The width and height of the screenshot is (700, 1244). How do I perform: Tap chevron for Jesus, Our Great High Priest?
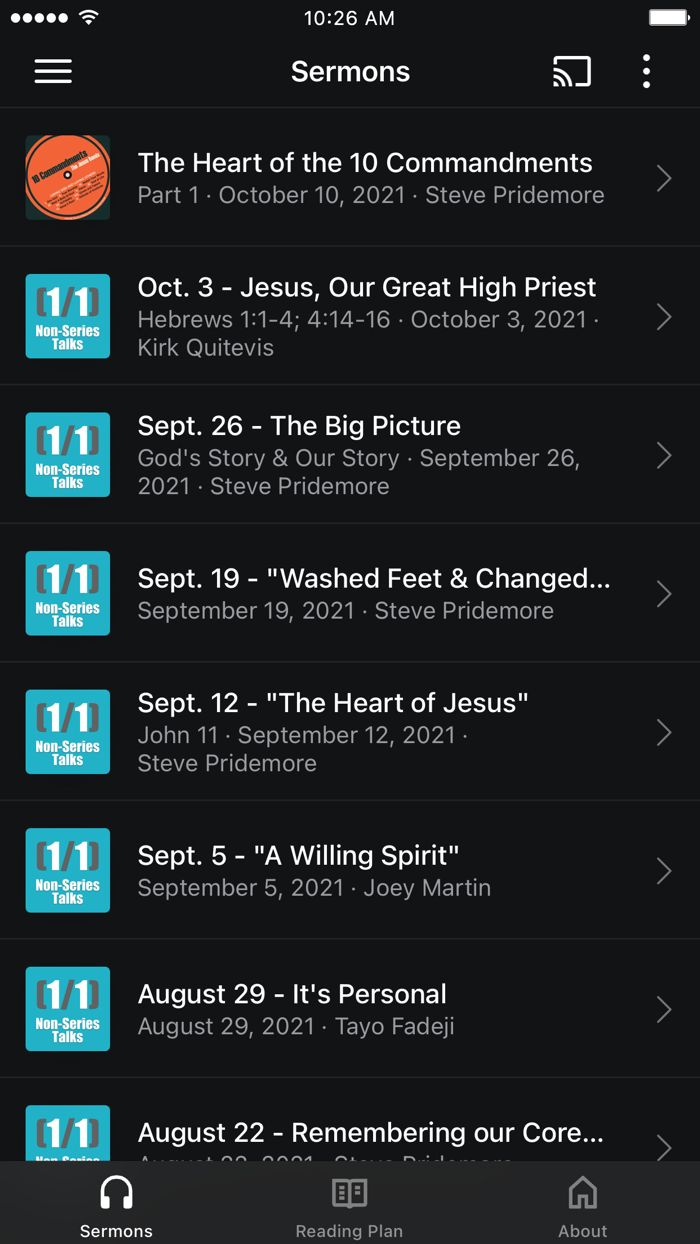[x=664, y=317]
